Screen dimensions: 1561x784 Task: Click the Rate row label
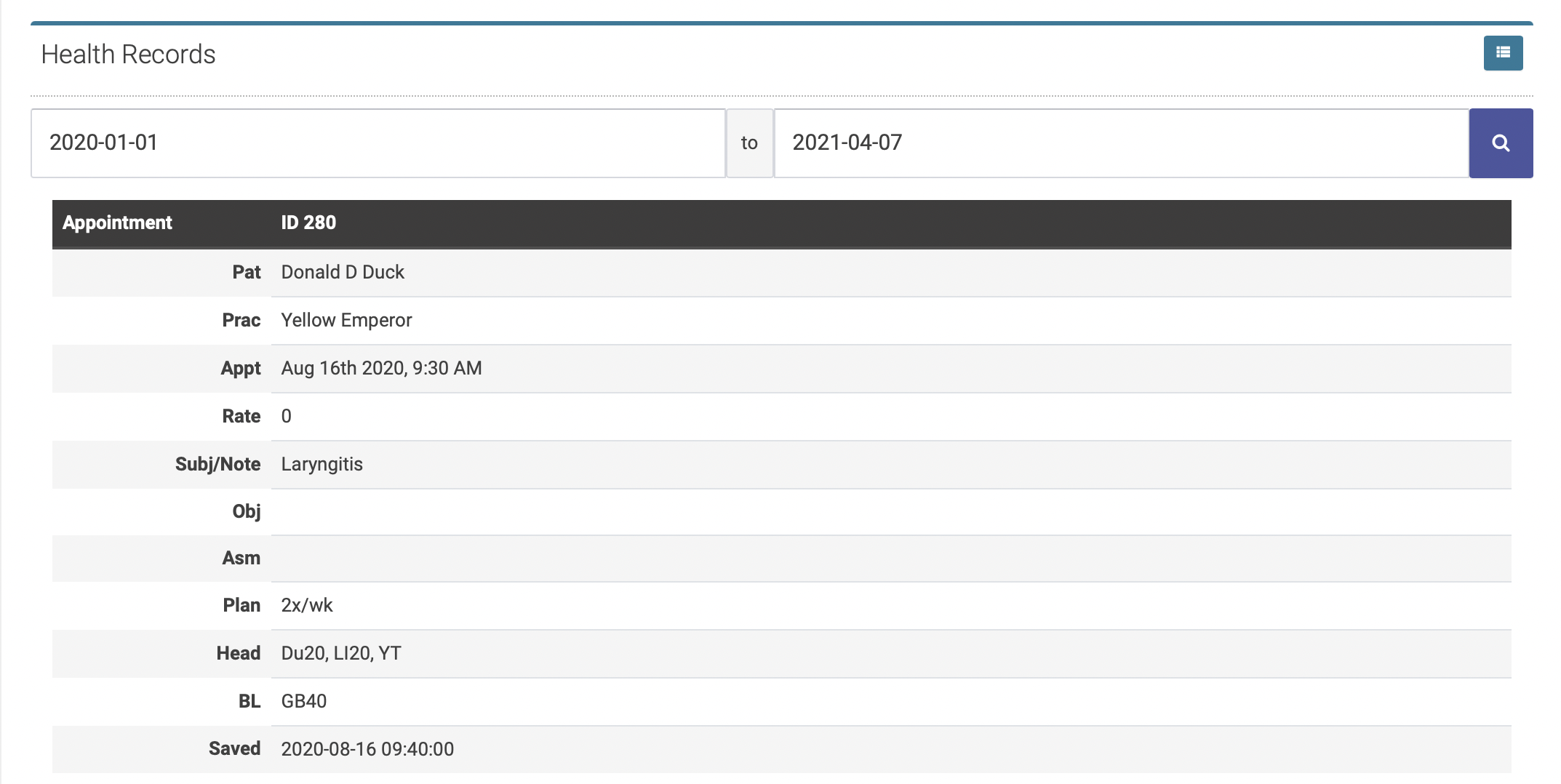click(x=241, y=416)
